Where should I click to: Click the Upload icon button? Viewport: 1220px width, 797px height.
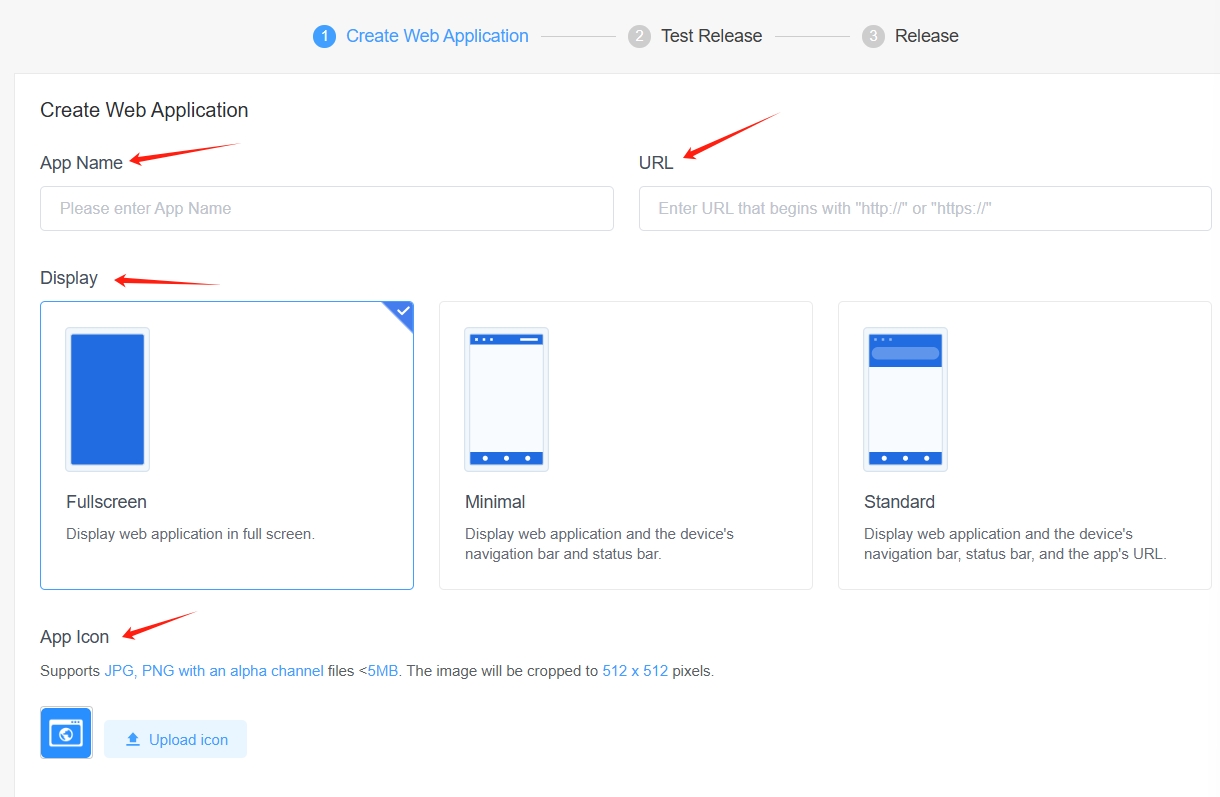click(x=175, y=739)
